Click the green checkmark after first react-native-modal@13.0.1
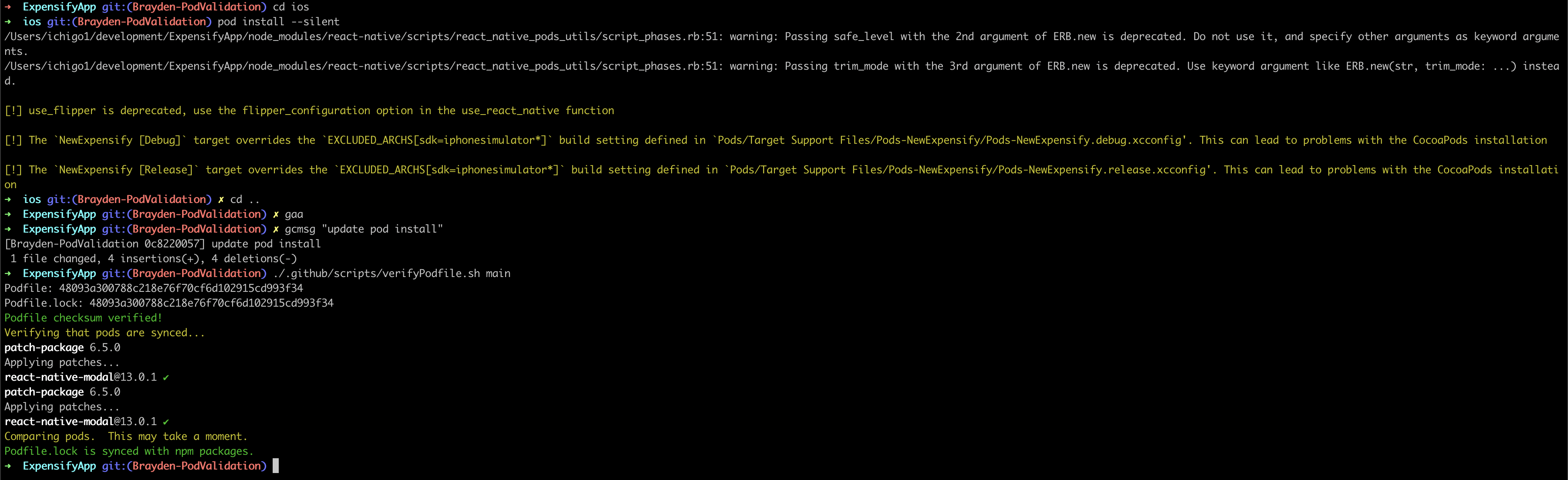1568x480 pixels. [x=166, y=377]
